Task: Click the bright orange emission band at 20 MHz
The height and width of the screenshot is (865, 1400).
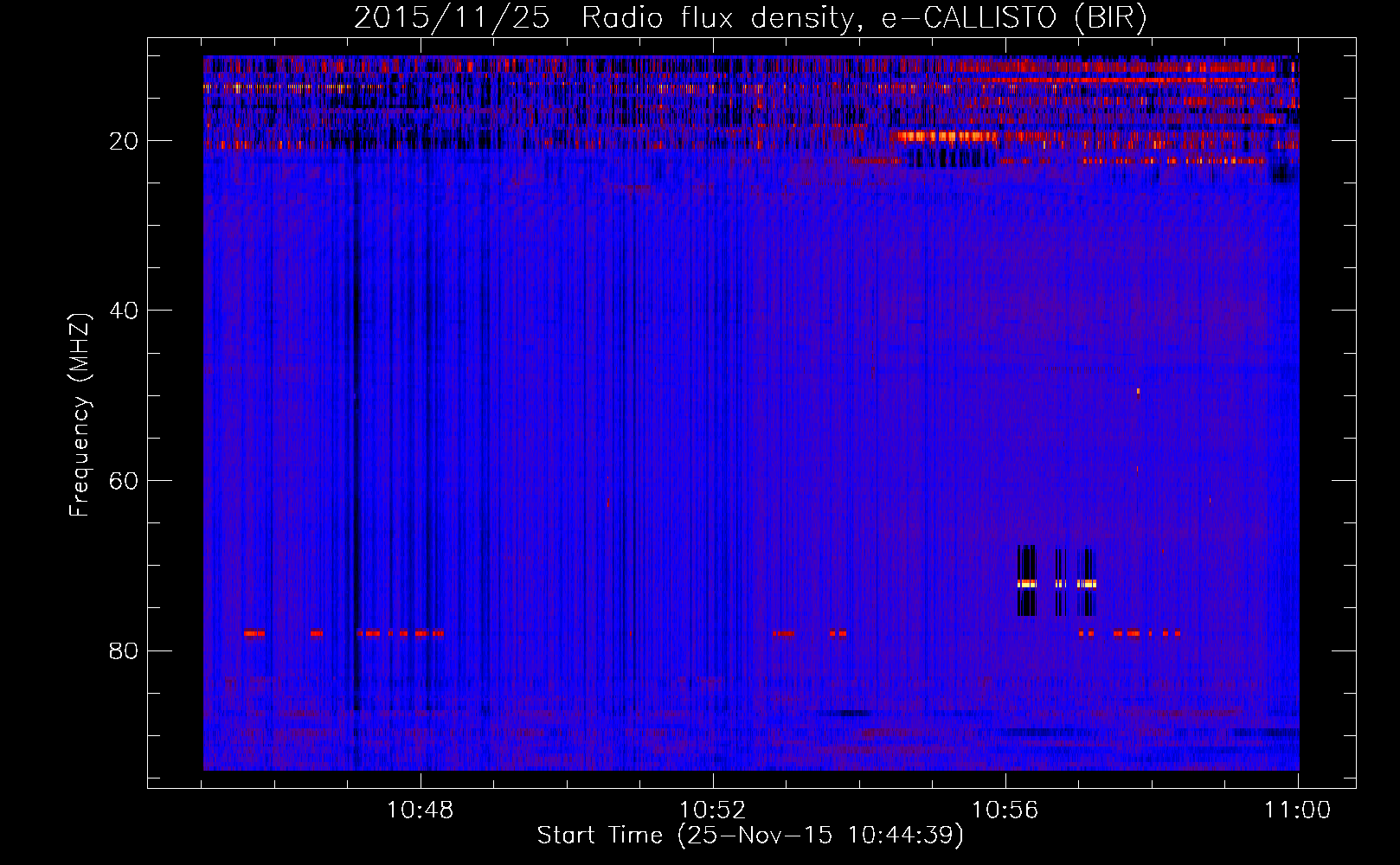Action: click(947, 136)
